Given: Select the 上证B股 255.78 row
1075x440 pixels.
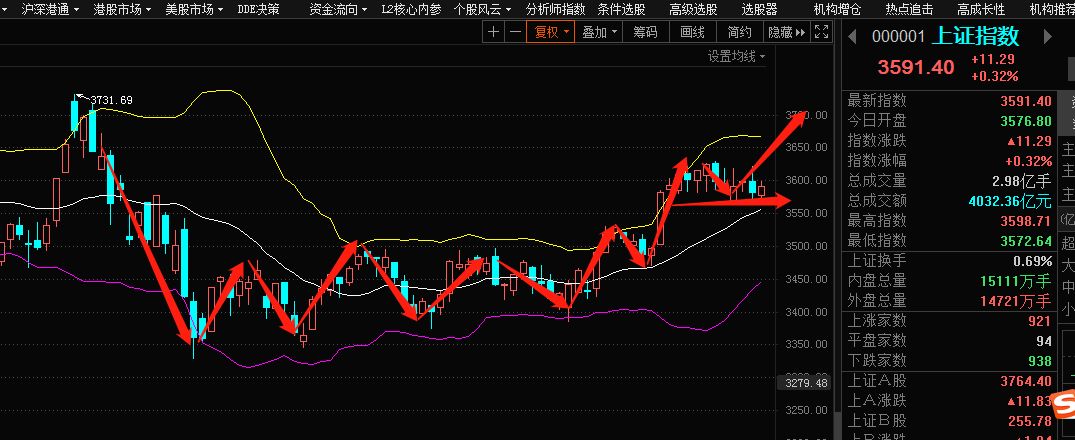Looking at the screenshot, I should tap(950, 421).
